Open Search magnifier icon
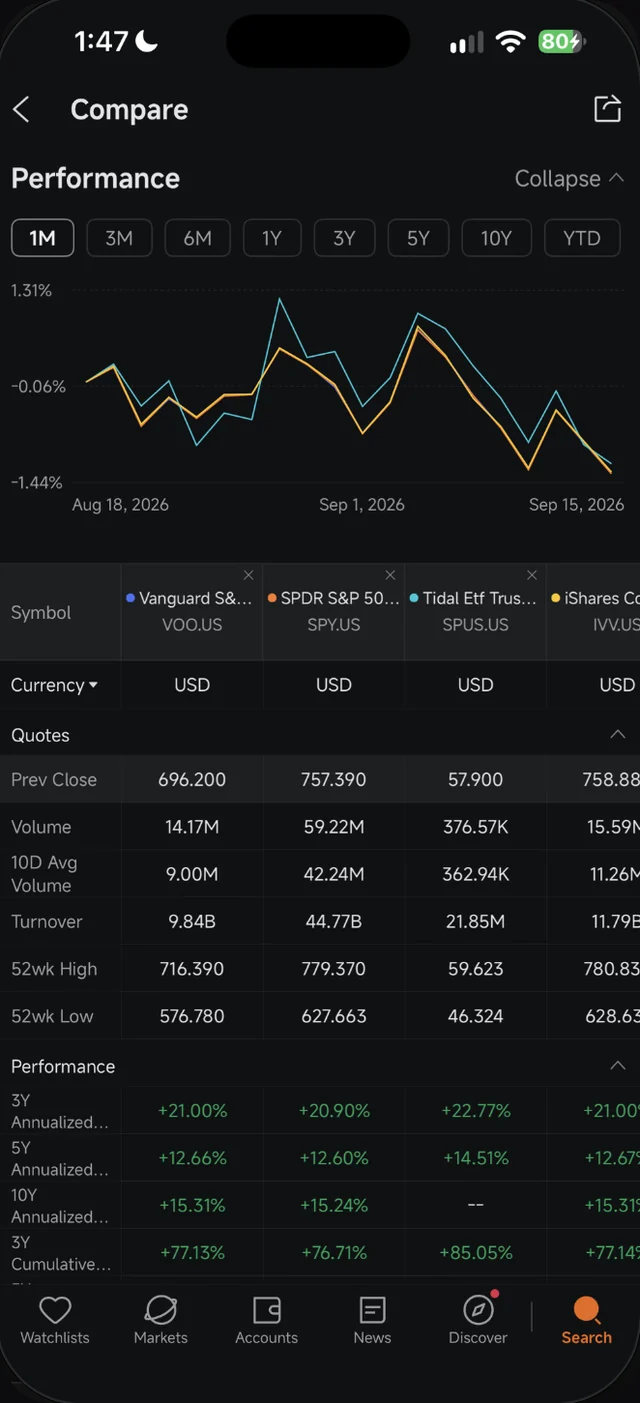 tap(586, 1310)
